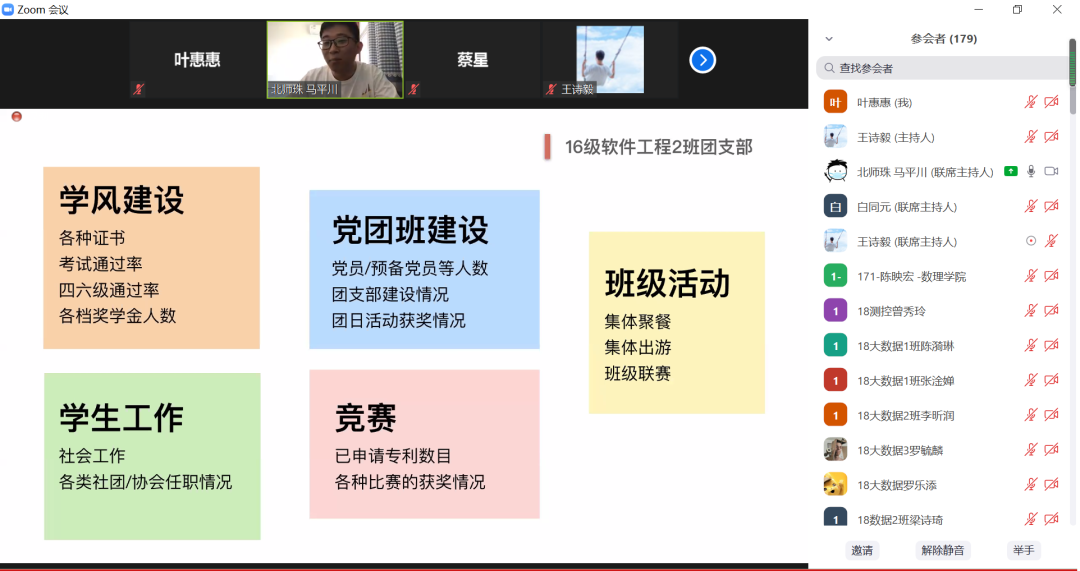Click the Zoom logo in the title bar
The image size is (1080, 571).
[x=8, y=9]
